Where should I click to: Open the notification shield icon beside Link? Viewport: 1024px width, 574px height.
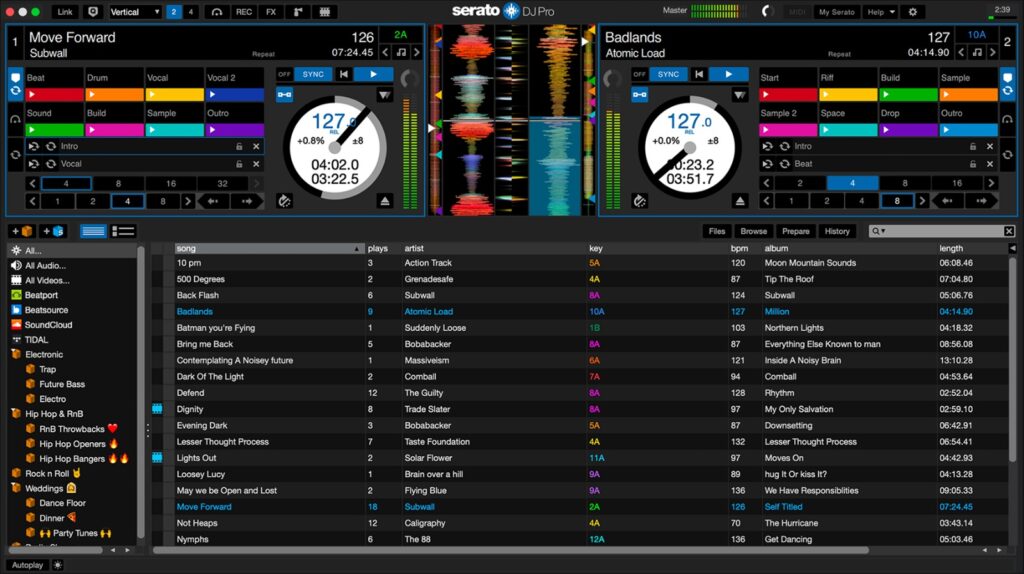[93, 12]
